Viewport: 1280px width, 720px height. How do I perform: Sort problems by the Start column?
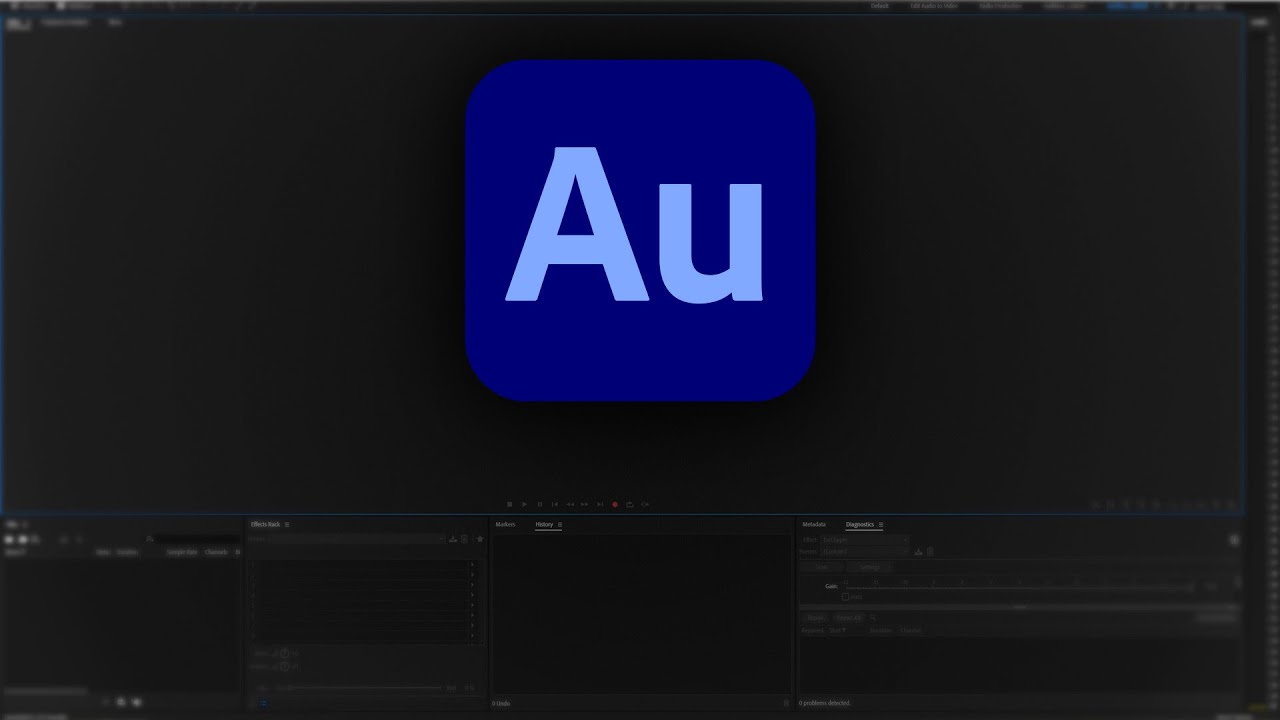(x=837, y=630)
